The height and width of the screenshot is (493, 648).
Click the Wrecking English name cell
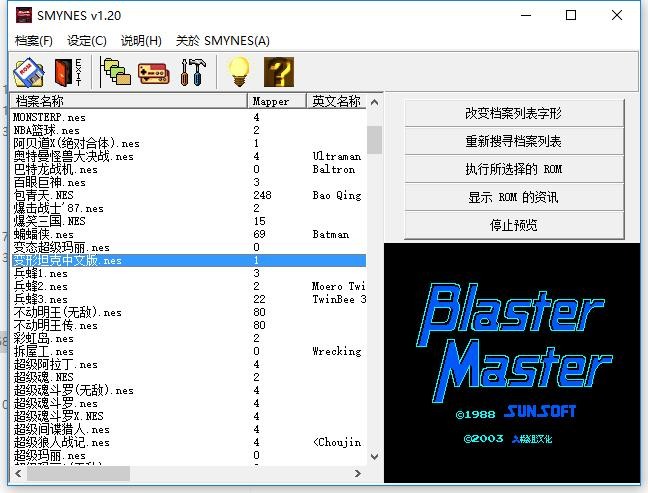coord(337,351)
